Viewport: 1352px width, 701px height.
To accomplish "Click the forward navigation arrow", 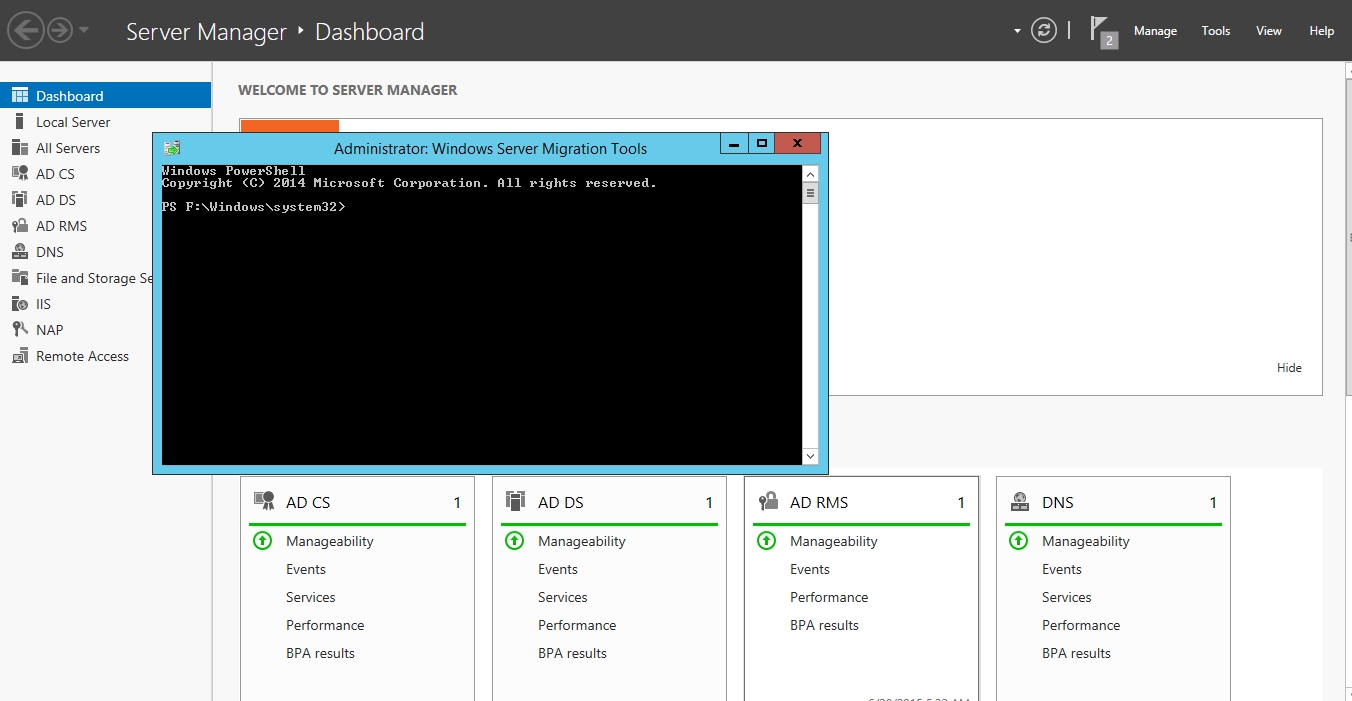I will 60,31.
